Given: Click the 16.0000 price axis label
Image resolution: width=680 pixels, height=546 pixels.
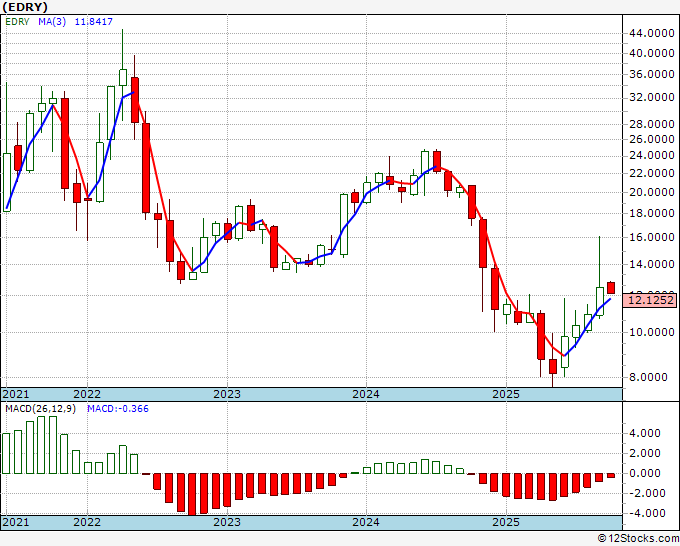Looking at the screenshot, I should [651, 237].
